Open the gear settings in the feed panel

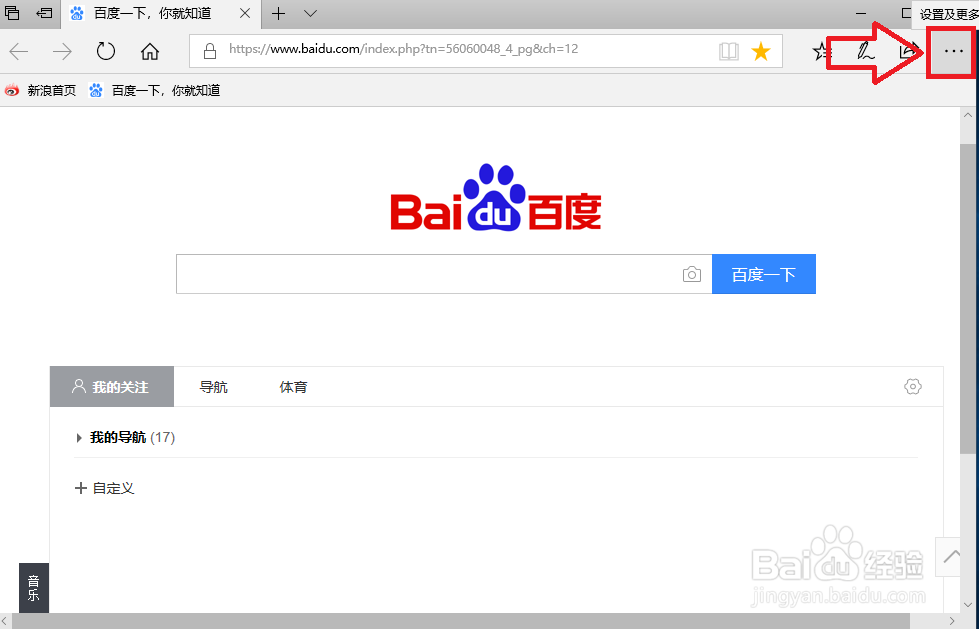click(x=913, y=386)
